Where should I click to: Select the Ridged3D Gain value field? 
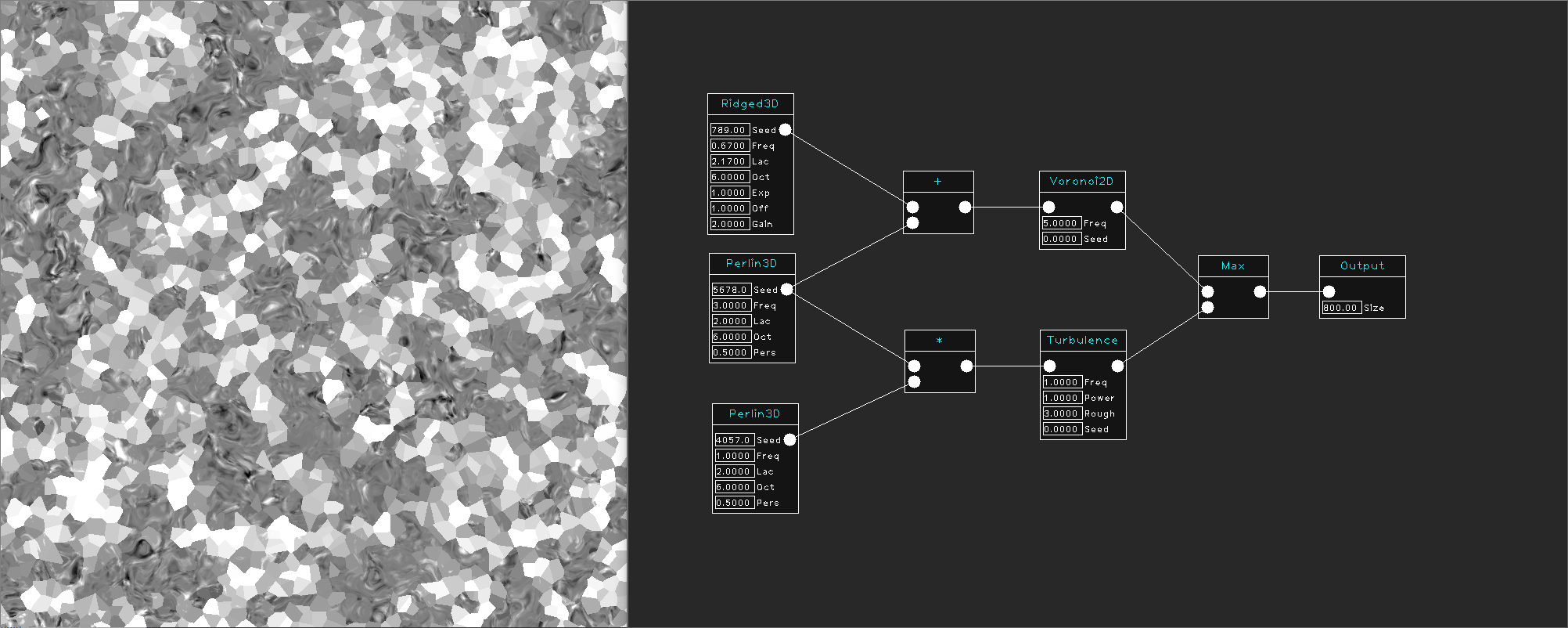[x=729, y=224]
